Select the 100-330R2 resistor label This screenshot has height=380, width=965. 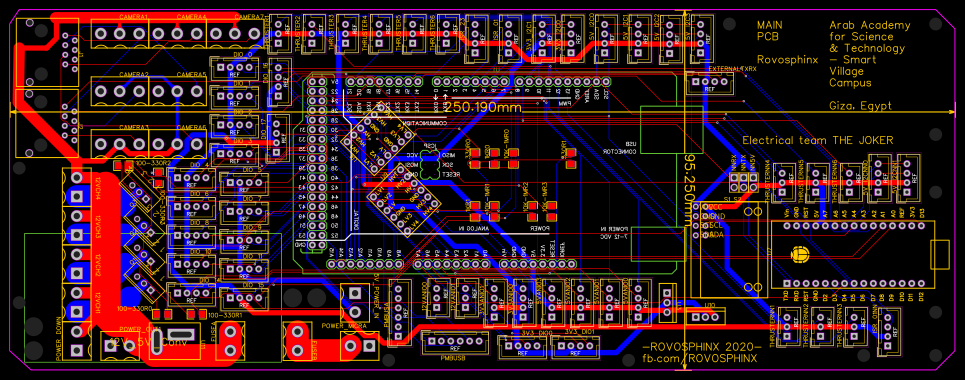153,162
